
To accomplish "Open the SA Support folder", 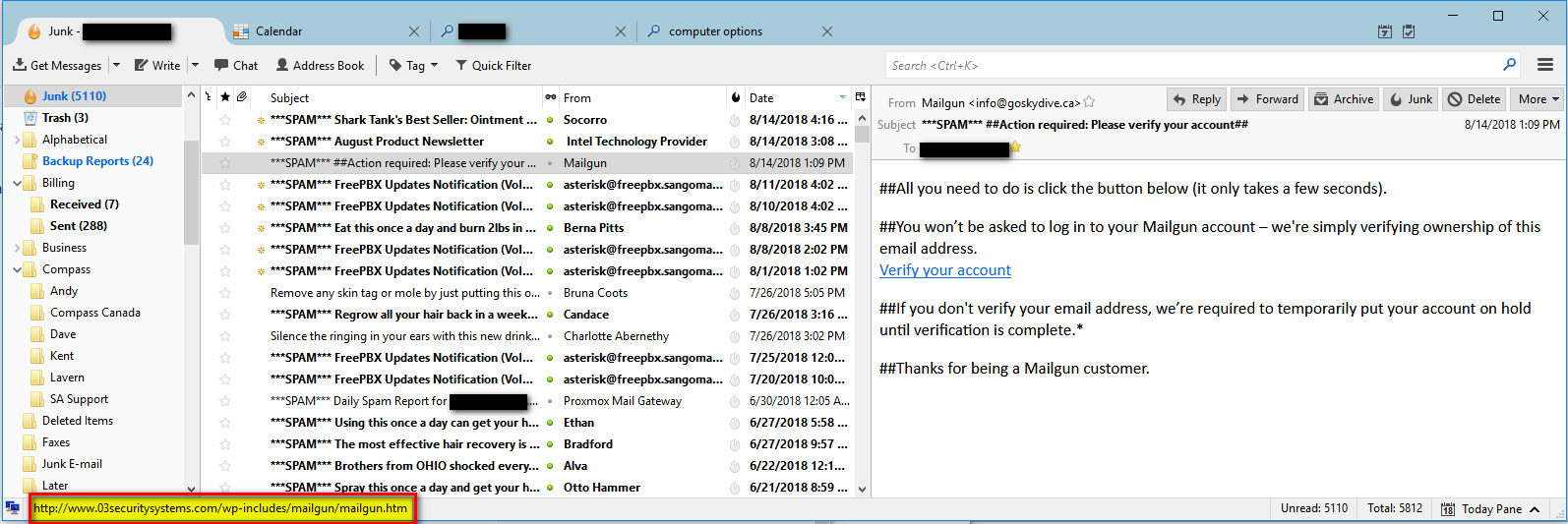I will pos(79,399).
